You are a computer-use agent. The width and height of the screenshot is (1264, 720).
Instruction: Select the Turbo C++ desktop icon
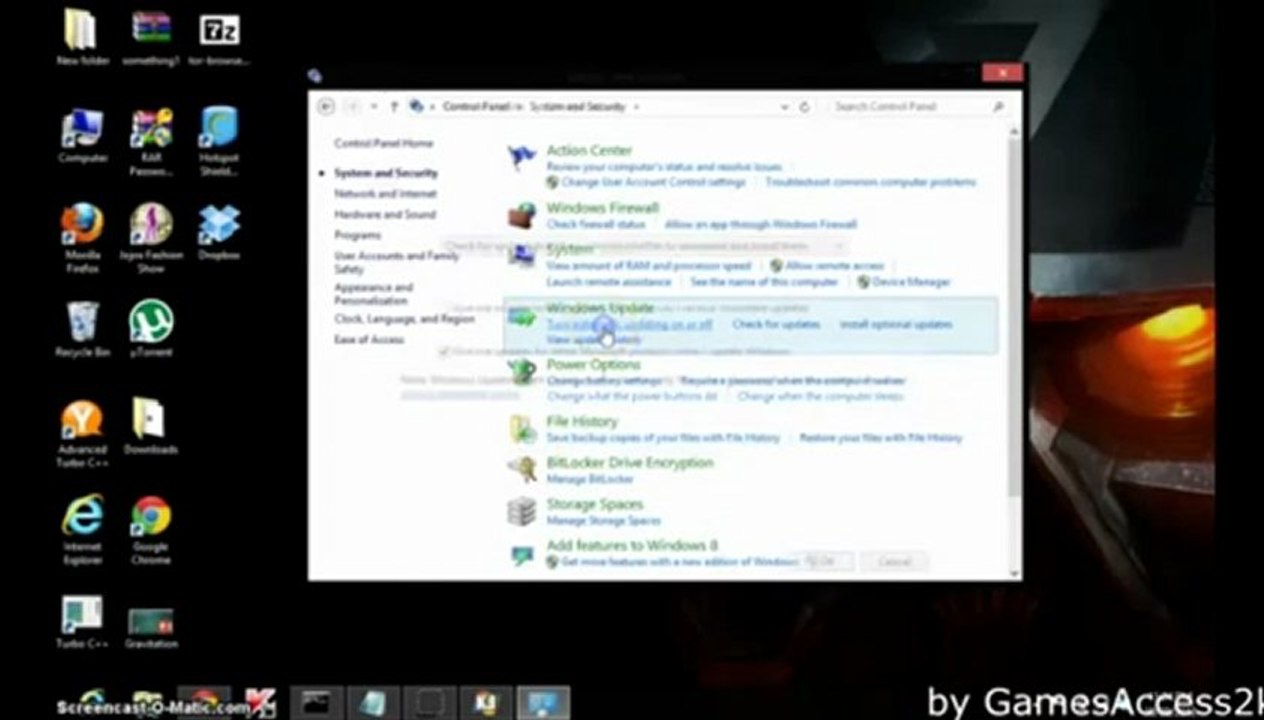pyautogui.click(x=83, y=624)
